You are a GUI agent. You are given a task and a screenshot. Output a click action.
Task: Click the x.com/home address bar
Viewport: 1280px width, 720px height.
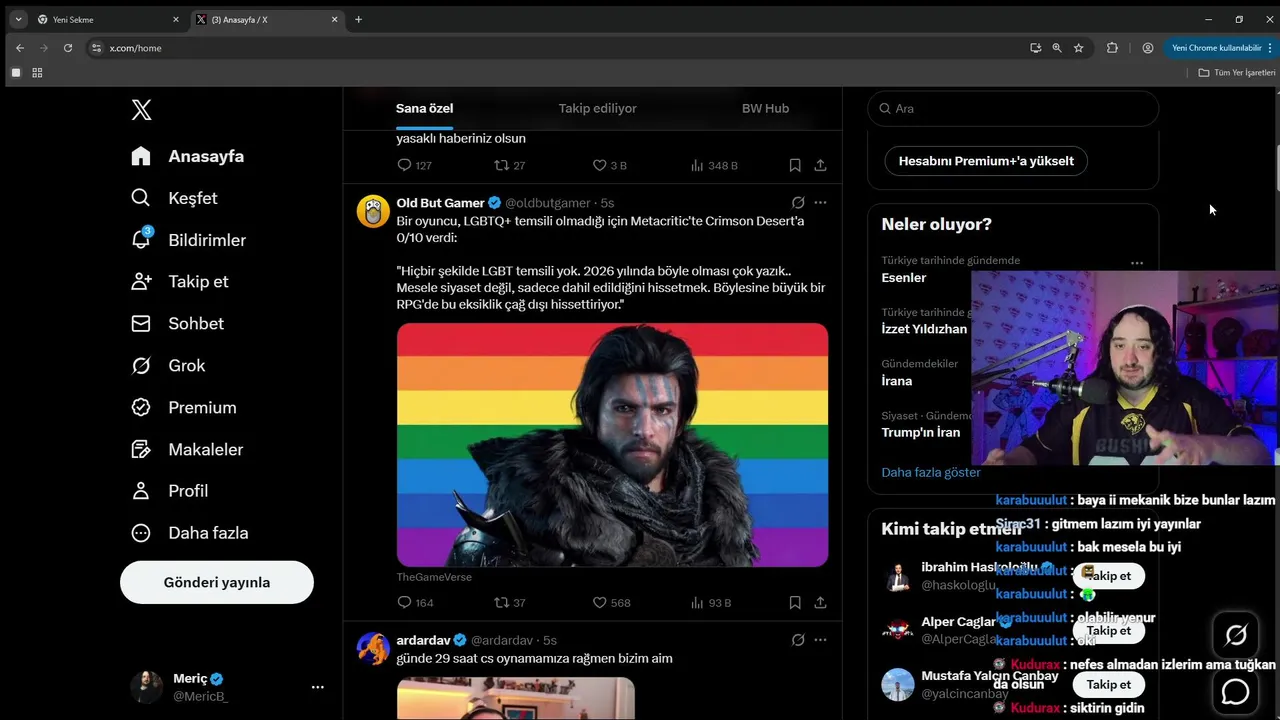point(561,48)
